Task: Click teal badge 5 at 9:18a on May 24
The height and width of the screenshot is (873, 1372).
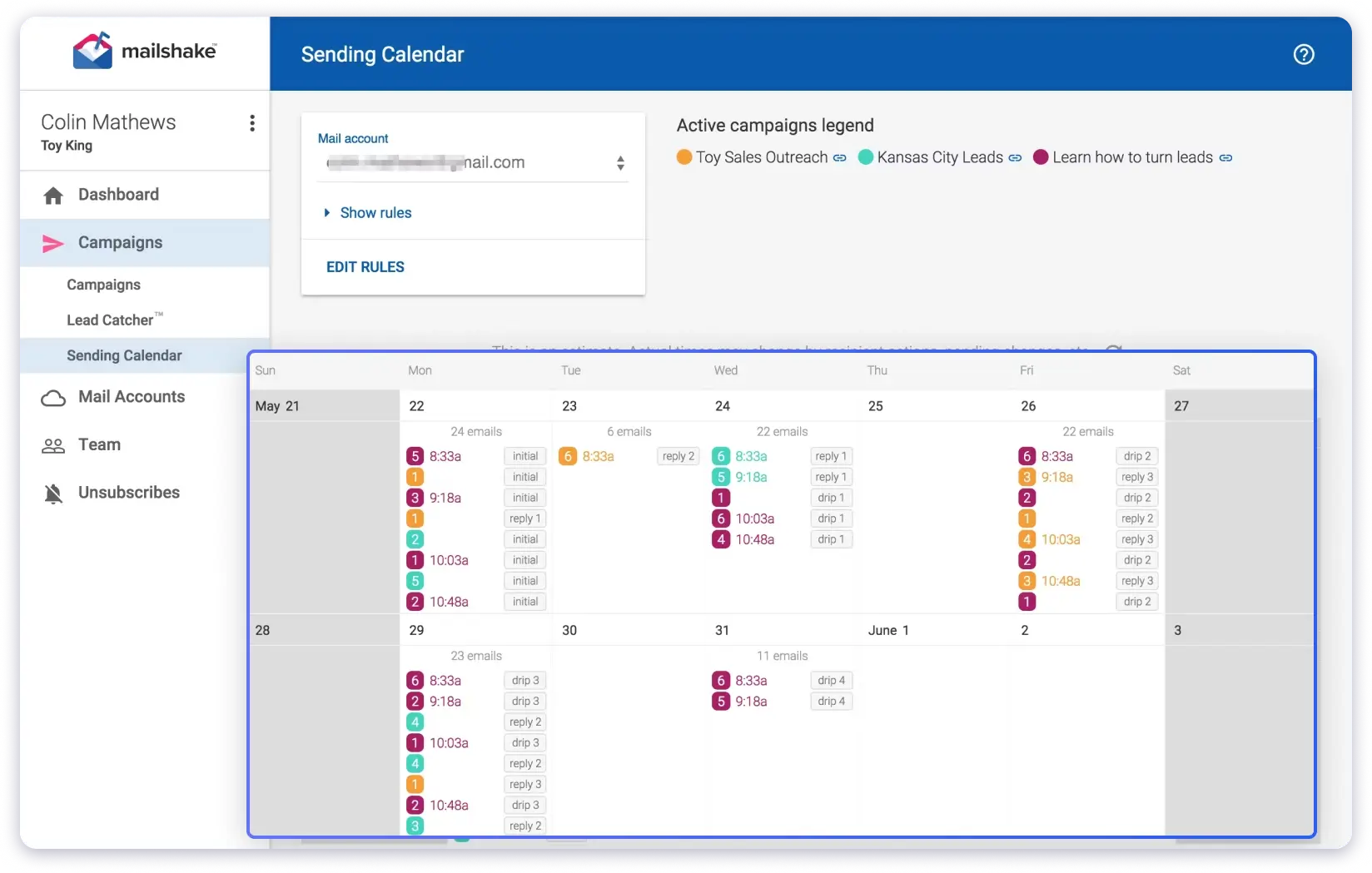Action: coord(721,477)
